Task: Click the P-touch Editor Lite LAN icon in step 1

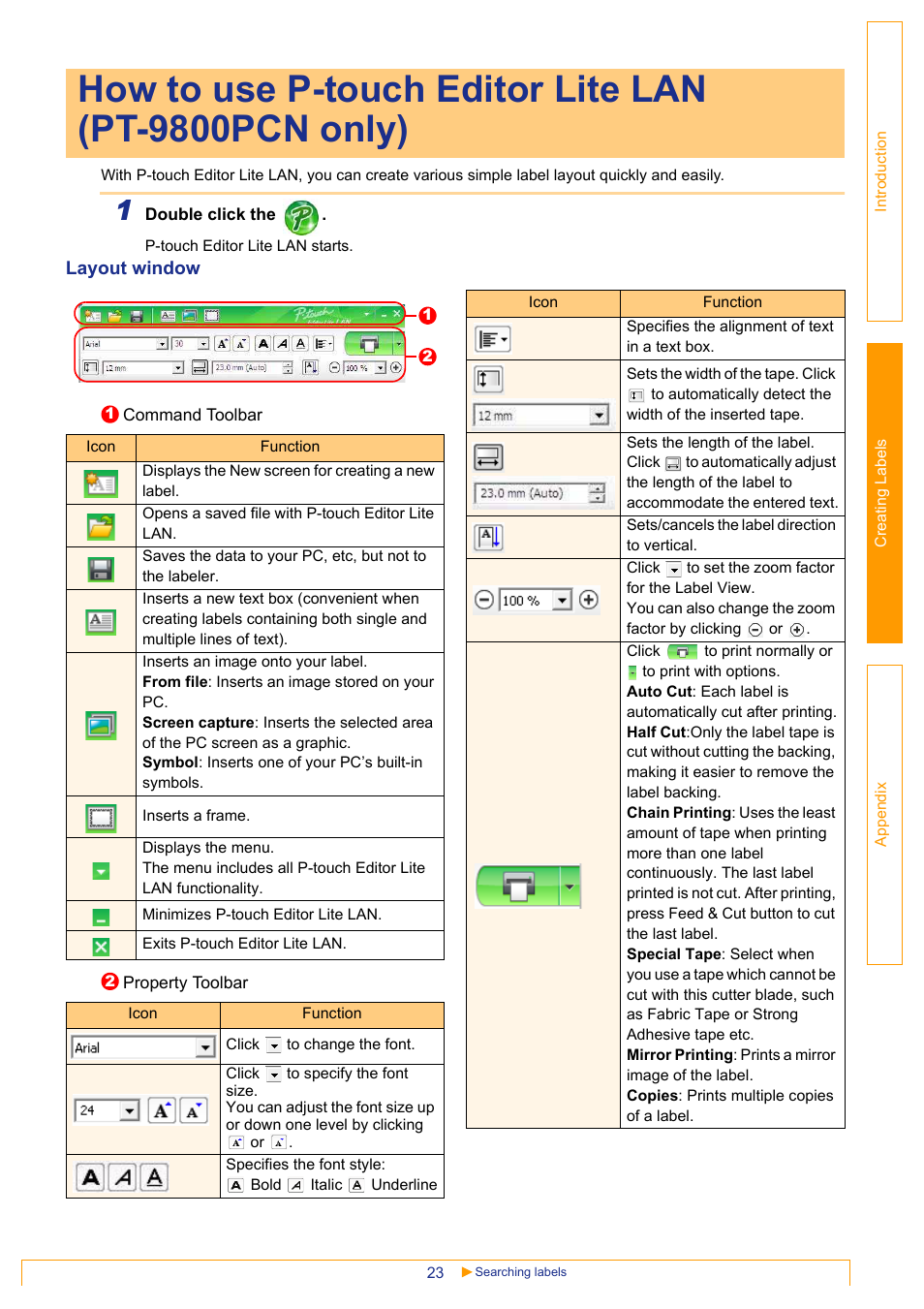Action: (301, 217)
